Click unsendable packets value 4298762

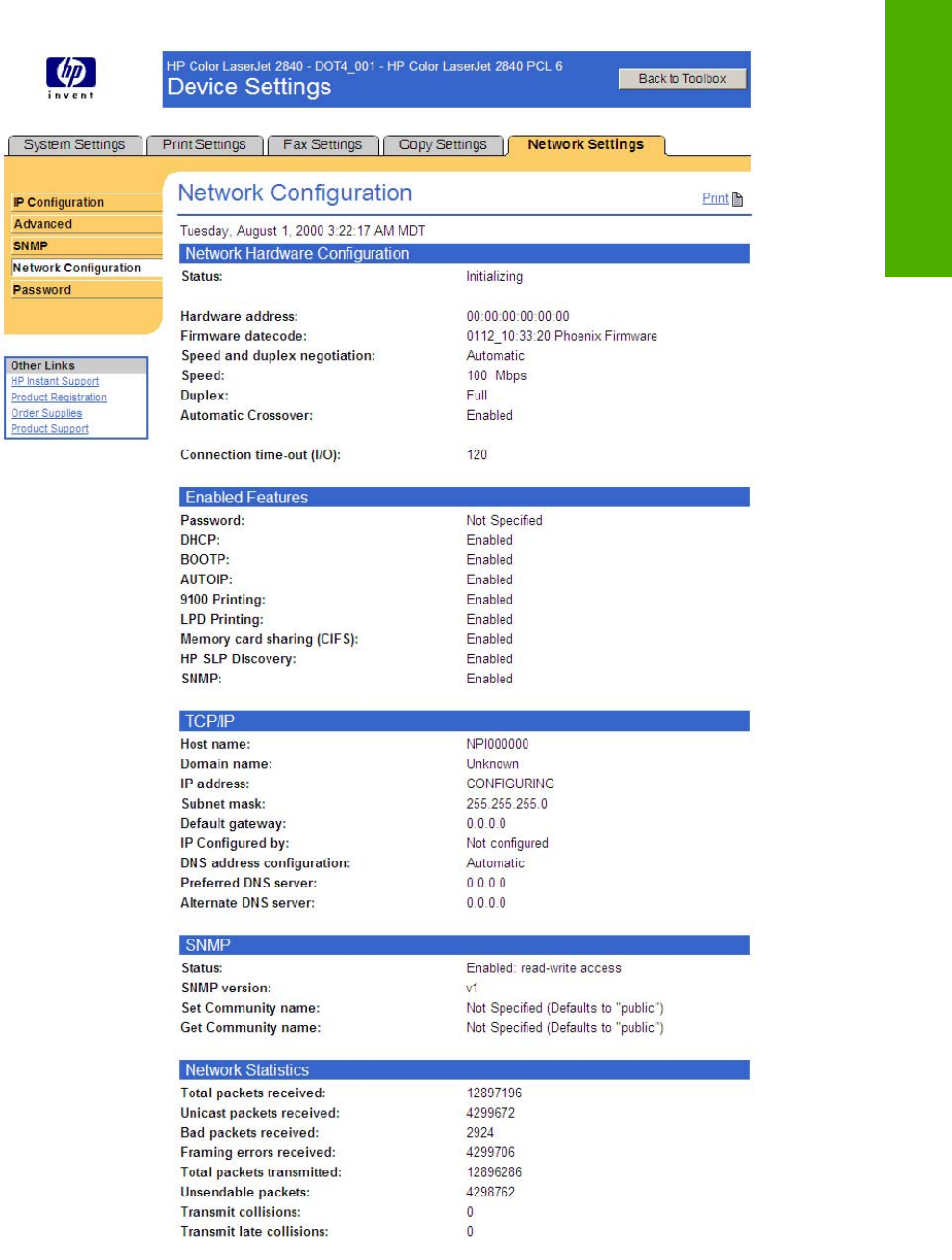point(490,1192)
